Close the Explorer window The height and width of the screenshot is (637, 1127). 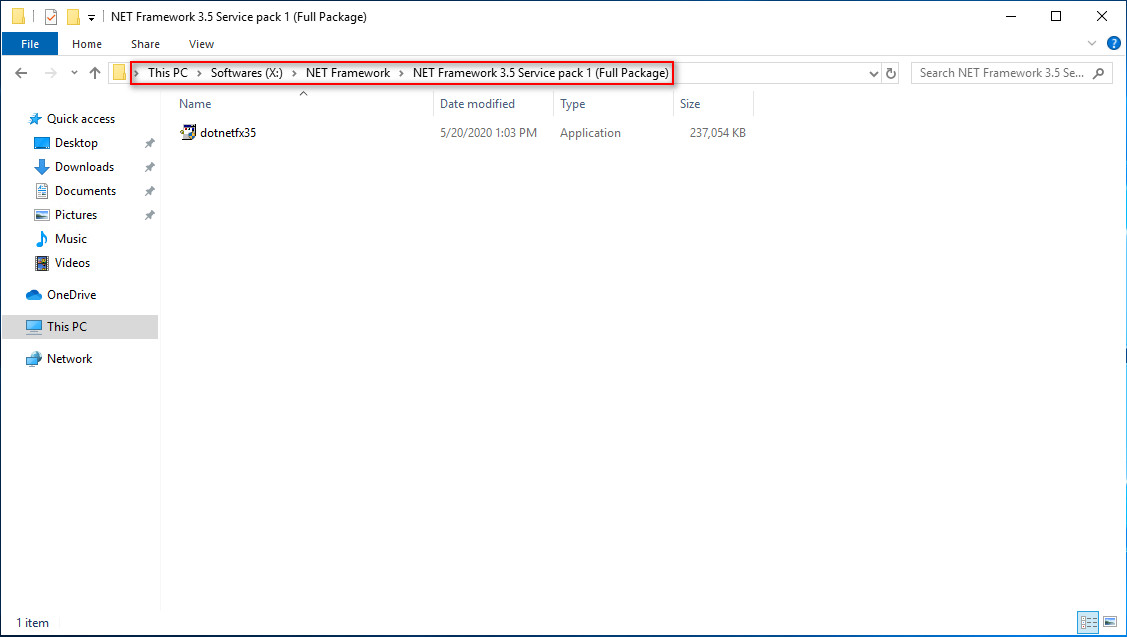1102,16
